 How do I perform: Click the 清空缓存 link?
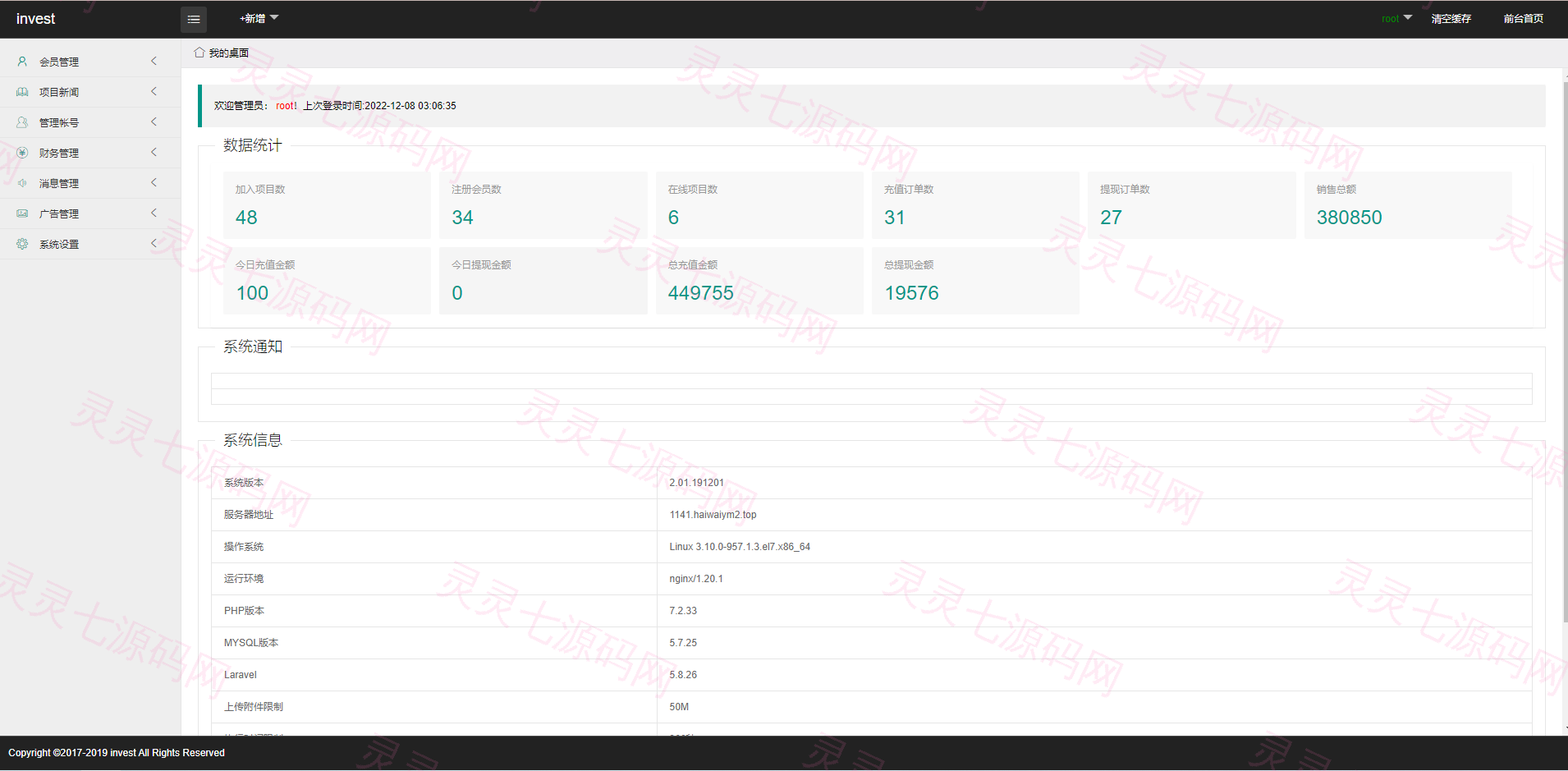(x=1451, y=18)
